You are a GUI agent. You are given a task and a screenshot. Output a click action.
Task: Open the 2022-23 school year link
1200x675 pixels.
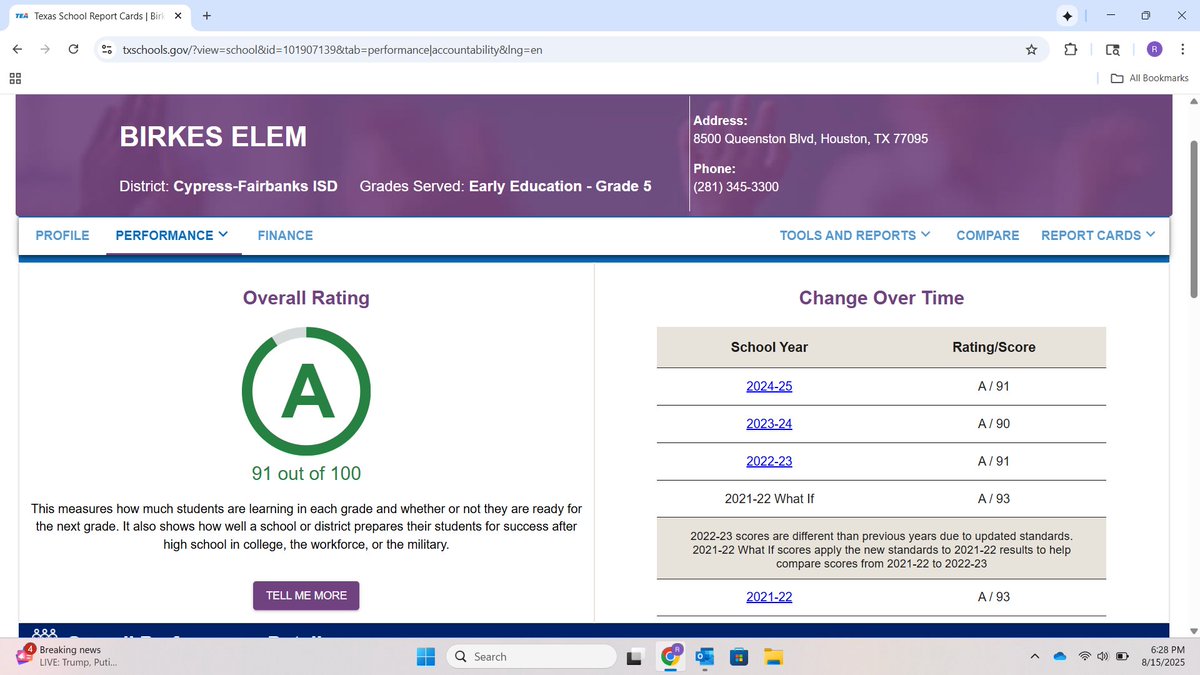[769, 461]
